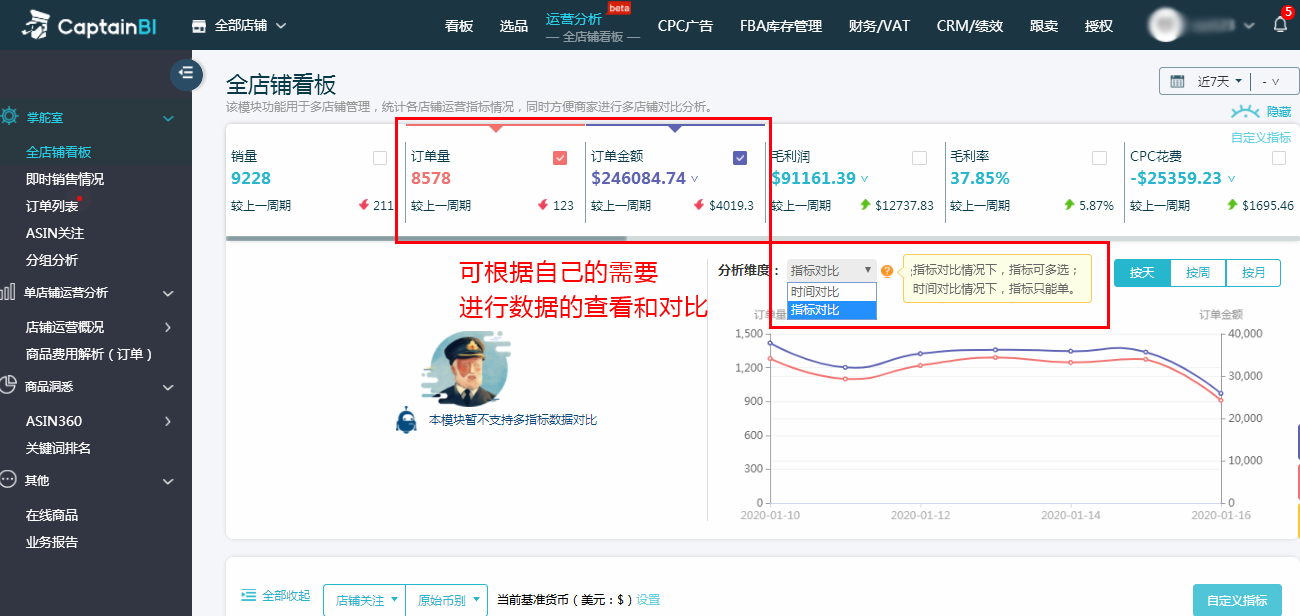The height and width of the screenshot is (616, 1300).
Task: Open the 全部店铺 store dropdown
Action: click(x=240, y=25)
